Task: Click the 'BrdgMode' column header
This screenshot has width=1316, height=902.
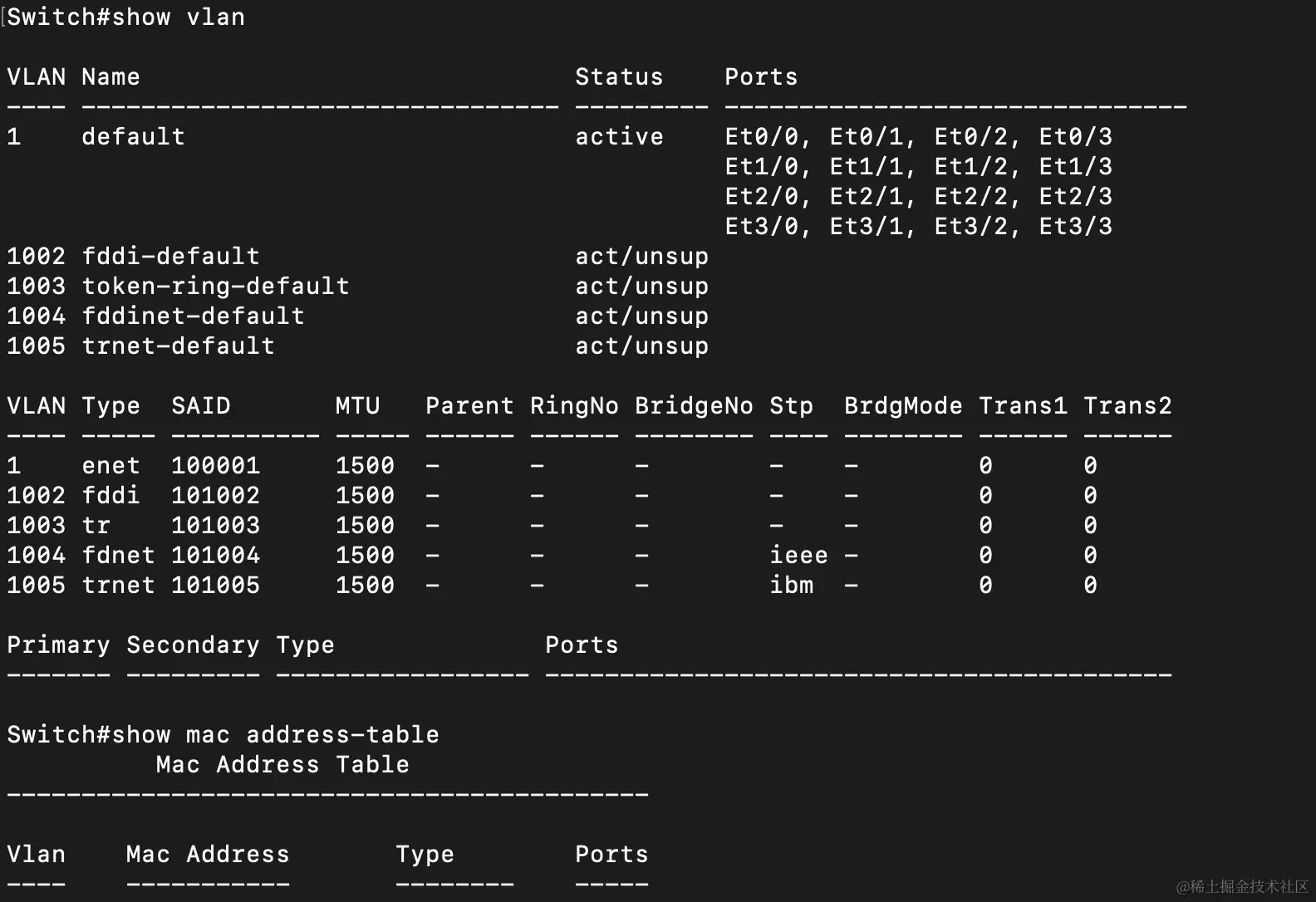Action: point(904,406)
